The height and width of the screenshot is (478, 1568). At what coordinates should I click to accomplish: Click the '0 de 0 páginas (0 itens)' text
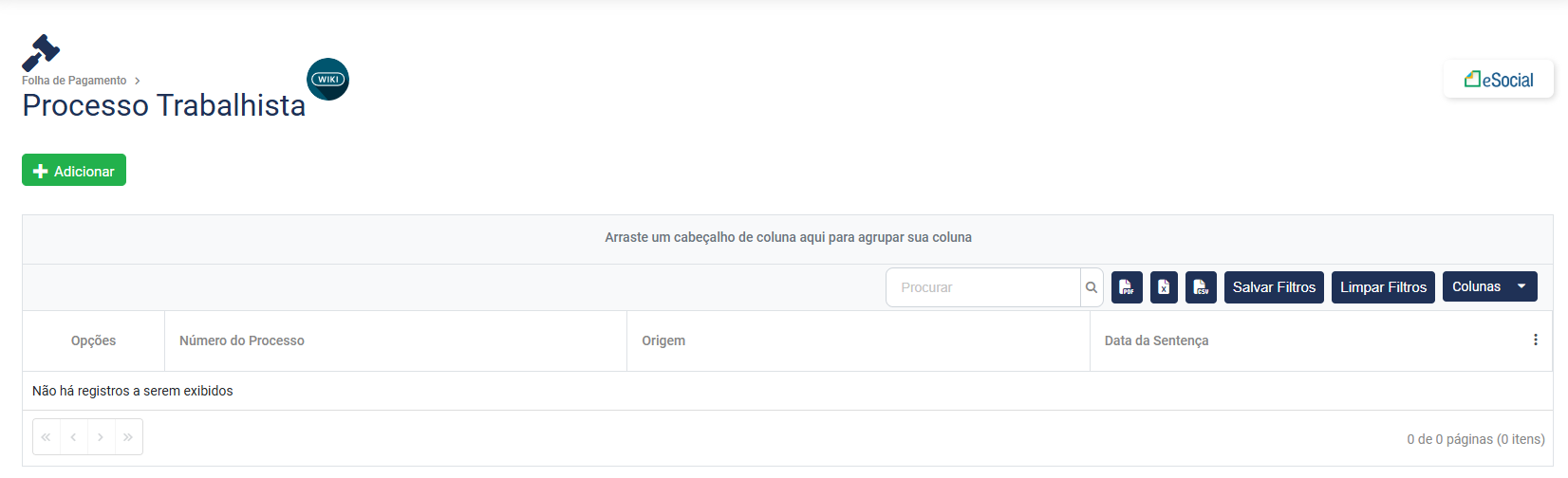[1476, 439]
